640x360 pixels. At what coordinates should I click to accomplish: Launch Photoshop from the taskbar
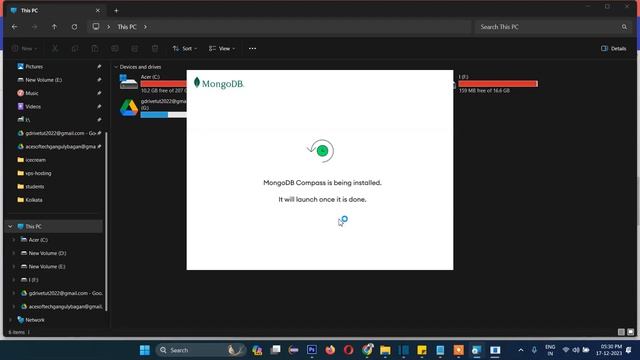click(x=312, y=350)
